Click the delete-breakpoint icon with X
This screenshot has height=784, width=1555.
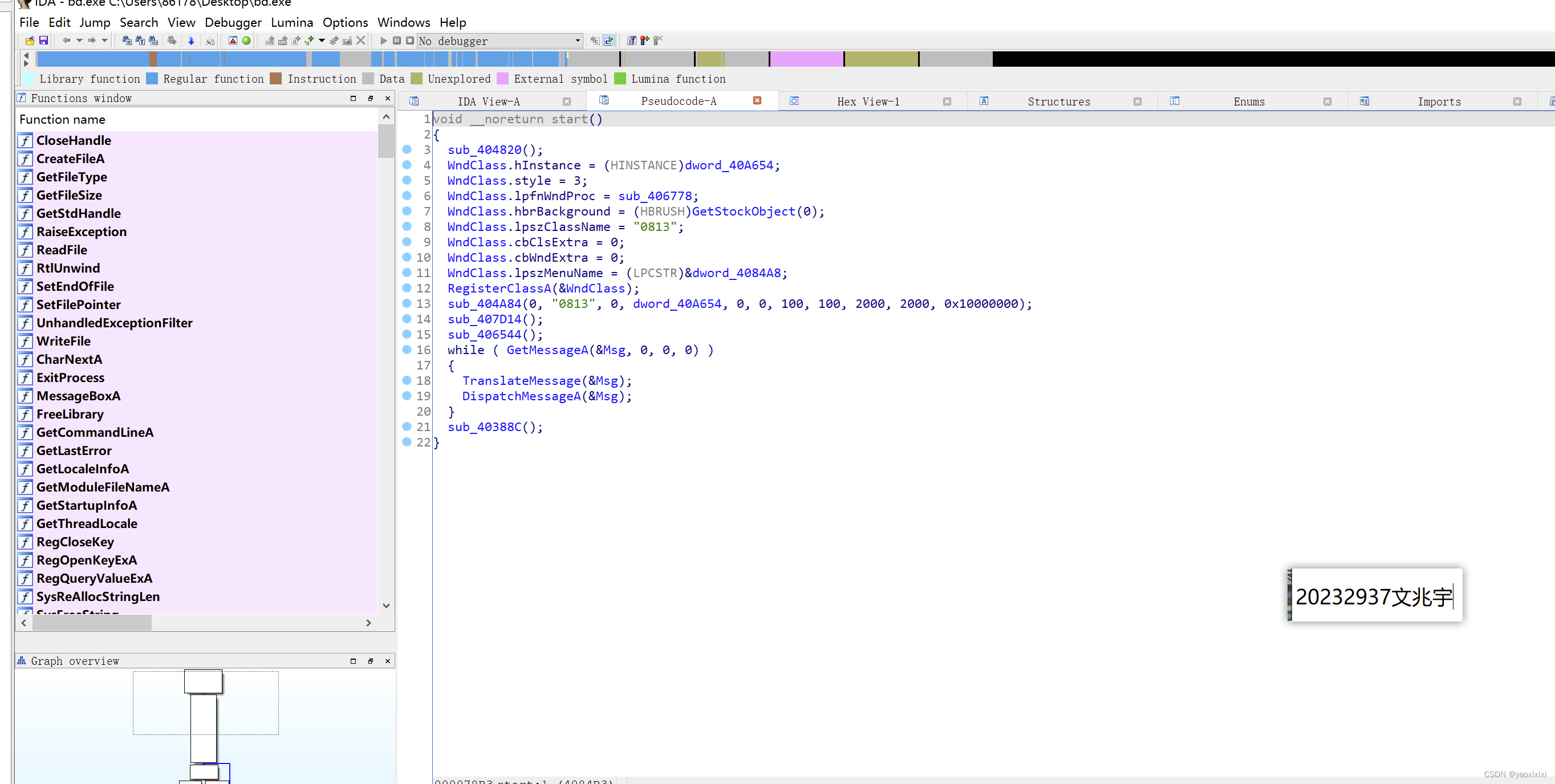[658, 40]
